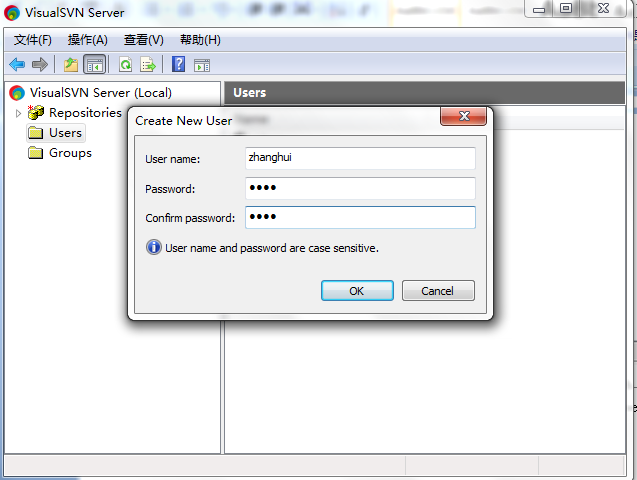
Task: Minimize the VisualSVN Server window
Action: coord(539,9)
